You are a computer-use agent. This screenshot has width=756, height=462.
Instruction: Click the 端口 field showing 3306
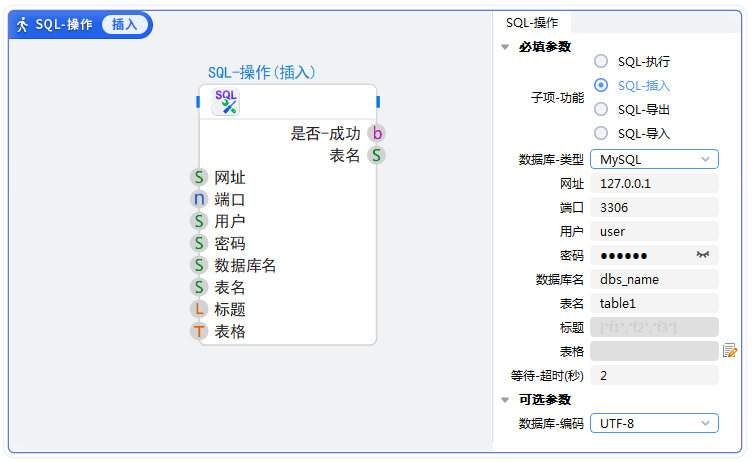click(x=654, y=207)
